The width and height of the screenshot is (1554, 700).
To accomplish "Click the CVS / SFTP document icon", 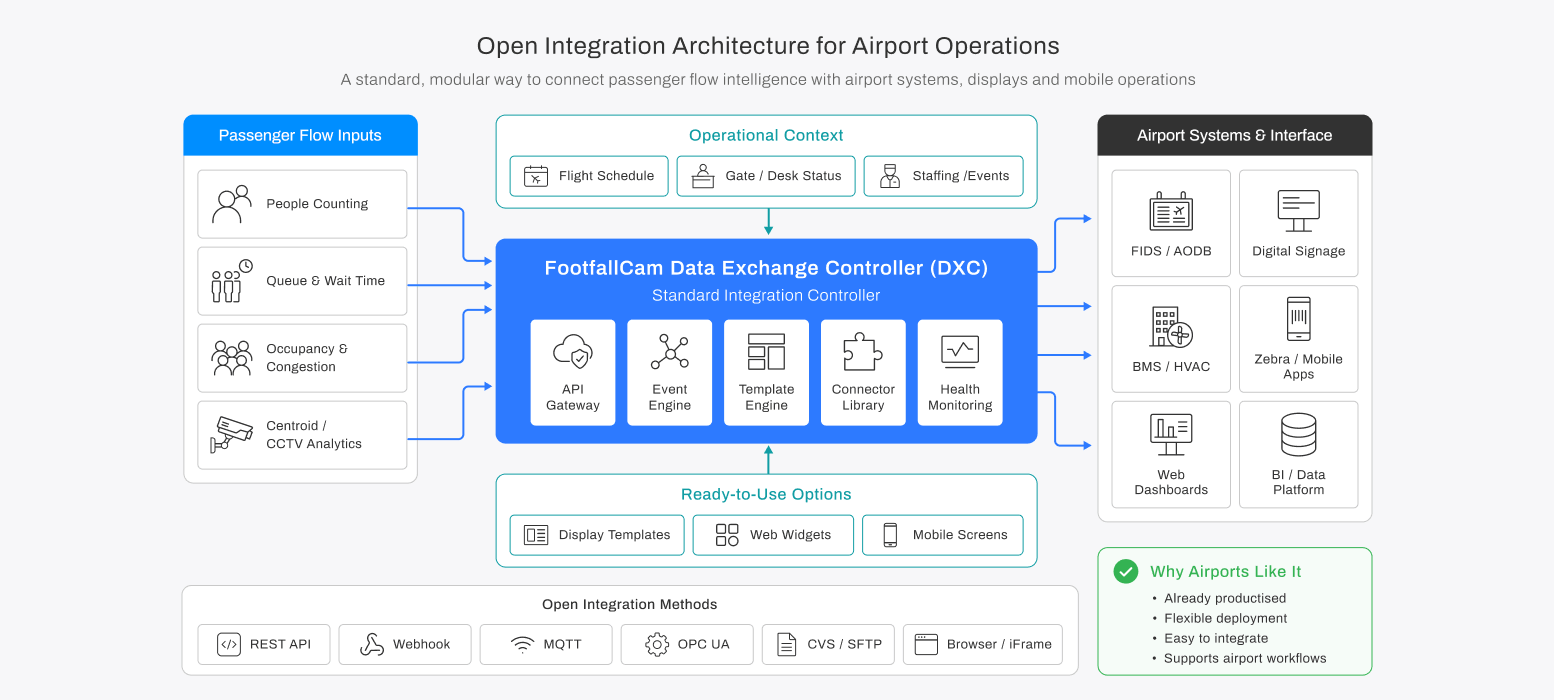I will click(x=787, y=645).
